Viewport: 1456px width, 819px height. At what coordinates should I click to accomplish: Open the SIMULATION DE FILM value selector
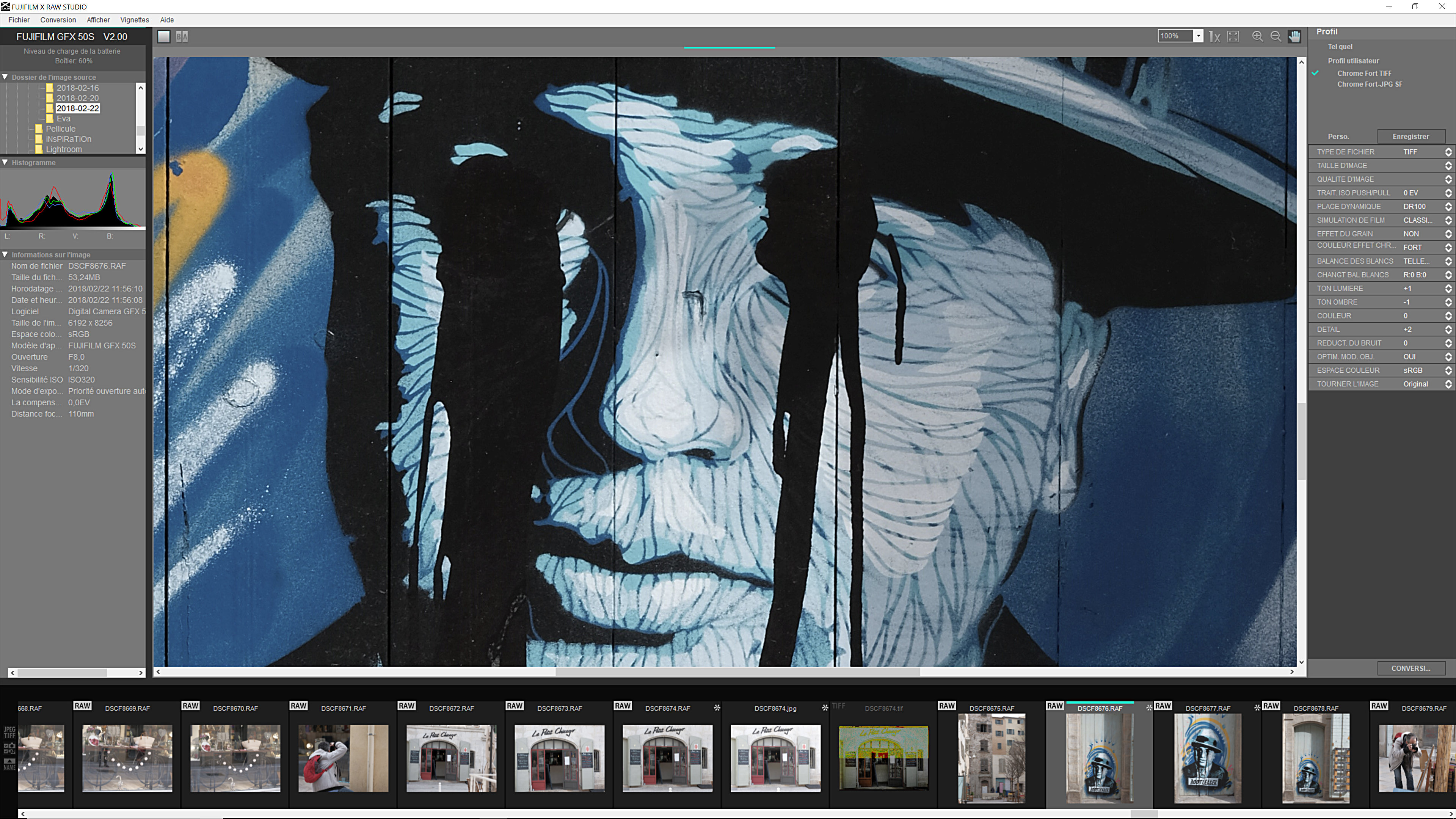coord(1448,220)
